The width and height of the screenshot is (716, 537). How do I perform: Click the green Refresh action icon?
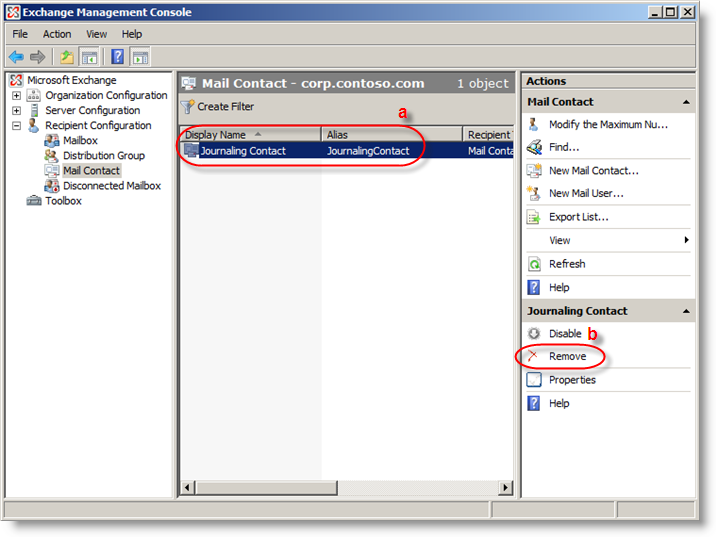coord(534,264)
